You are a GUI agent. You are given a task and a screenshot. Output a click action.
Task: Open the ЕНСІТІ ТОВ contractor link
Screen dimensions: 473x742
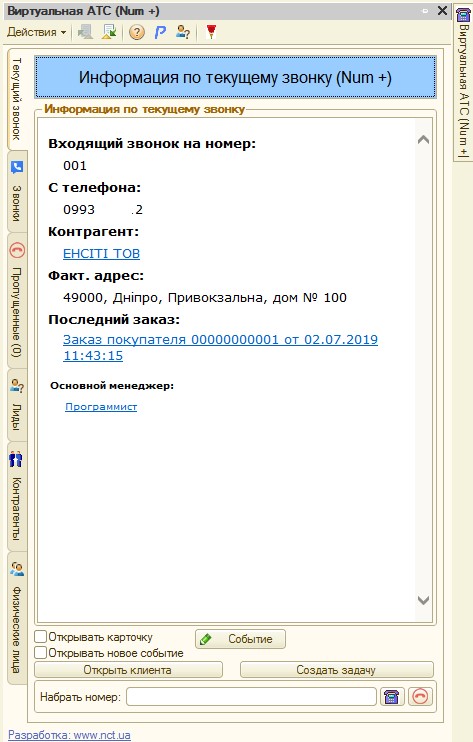coord(101,254)
